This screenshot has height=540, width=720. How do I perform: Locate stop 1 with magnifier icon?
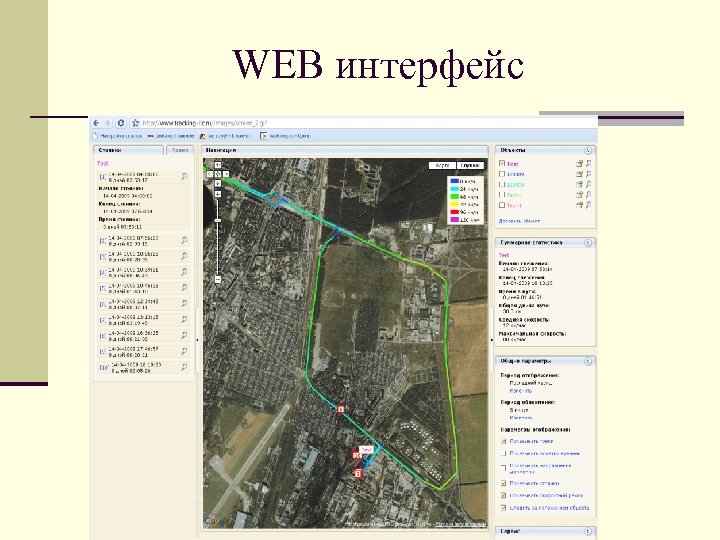184,176
